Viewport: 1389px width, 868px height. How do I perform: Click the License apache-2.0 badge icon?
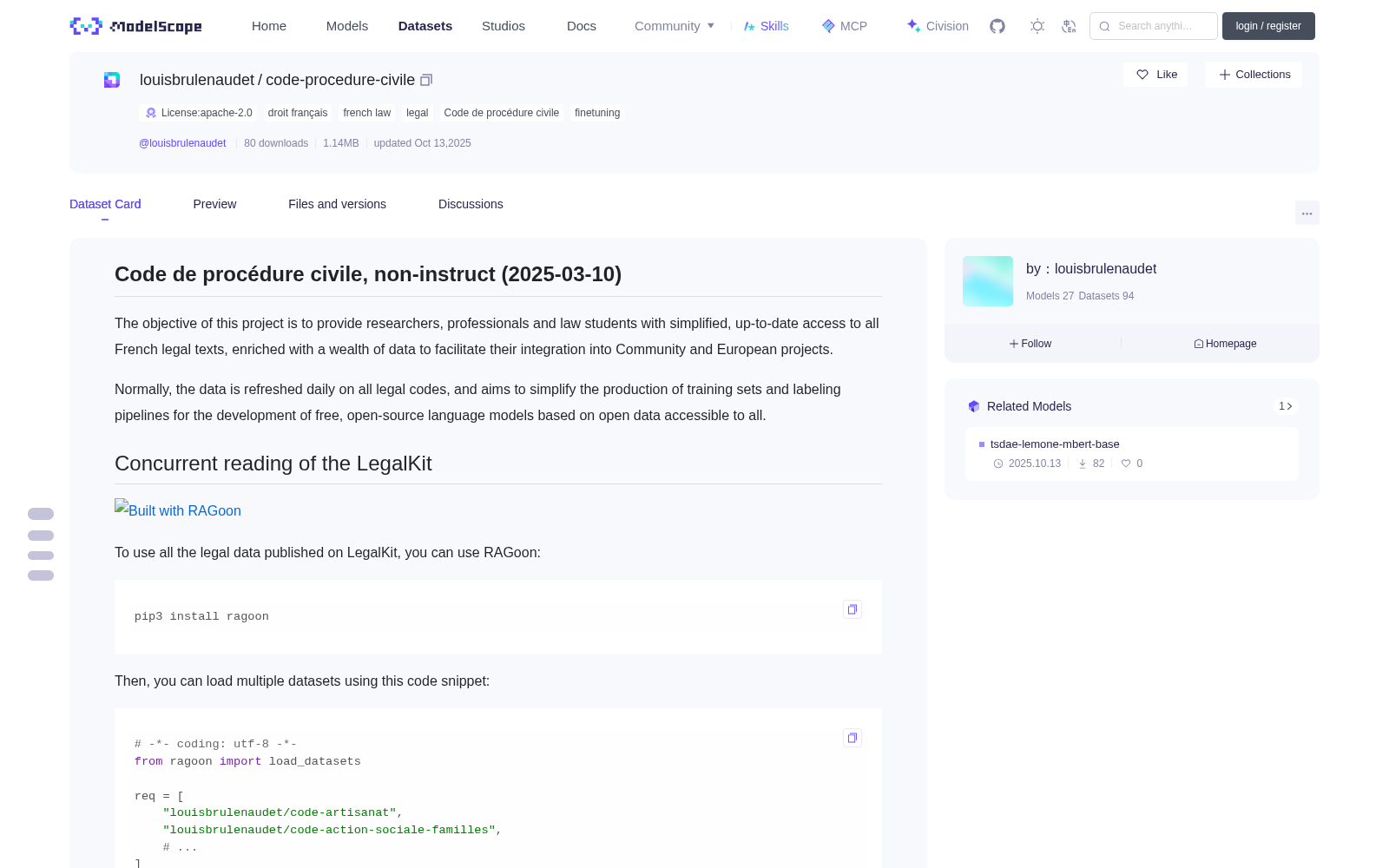(x=151, y=113)
